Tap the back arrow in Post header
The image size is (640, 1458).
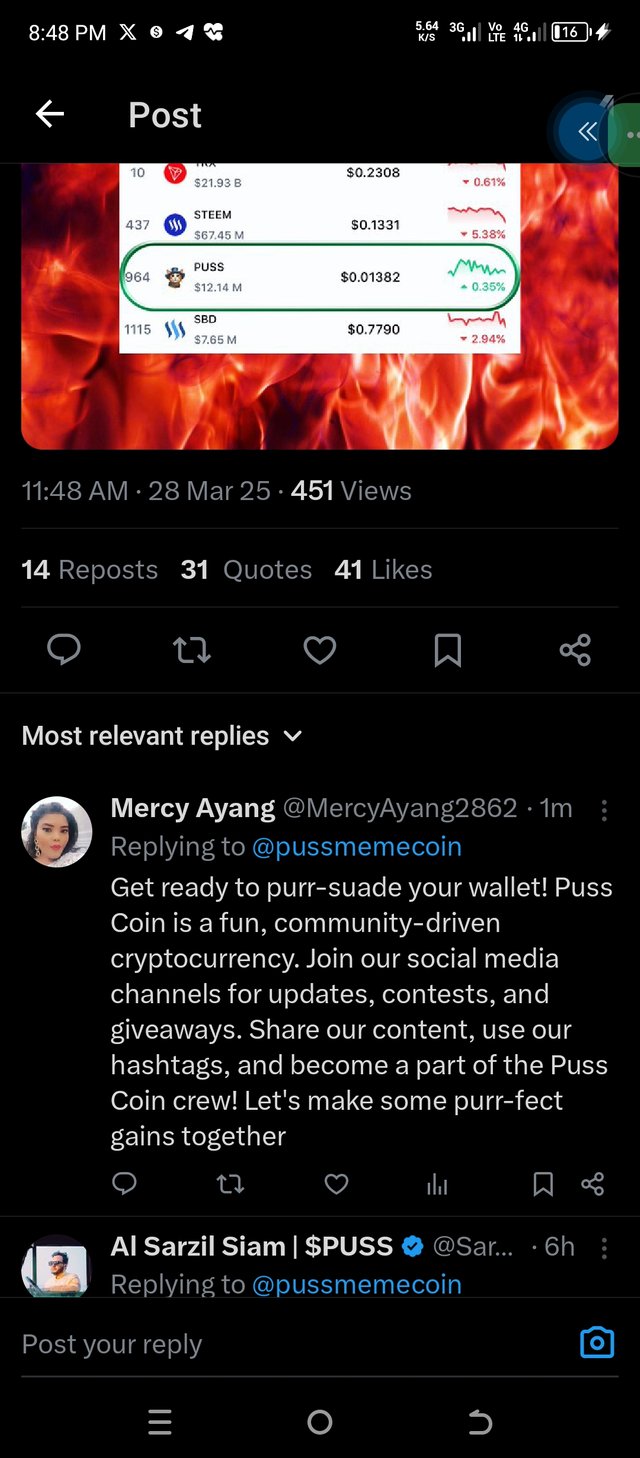(x=50, y=115)
